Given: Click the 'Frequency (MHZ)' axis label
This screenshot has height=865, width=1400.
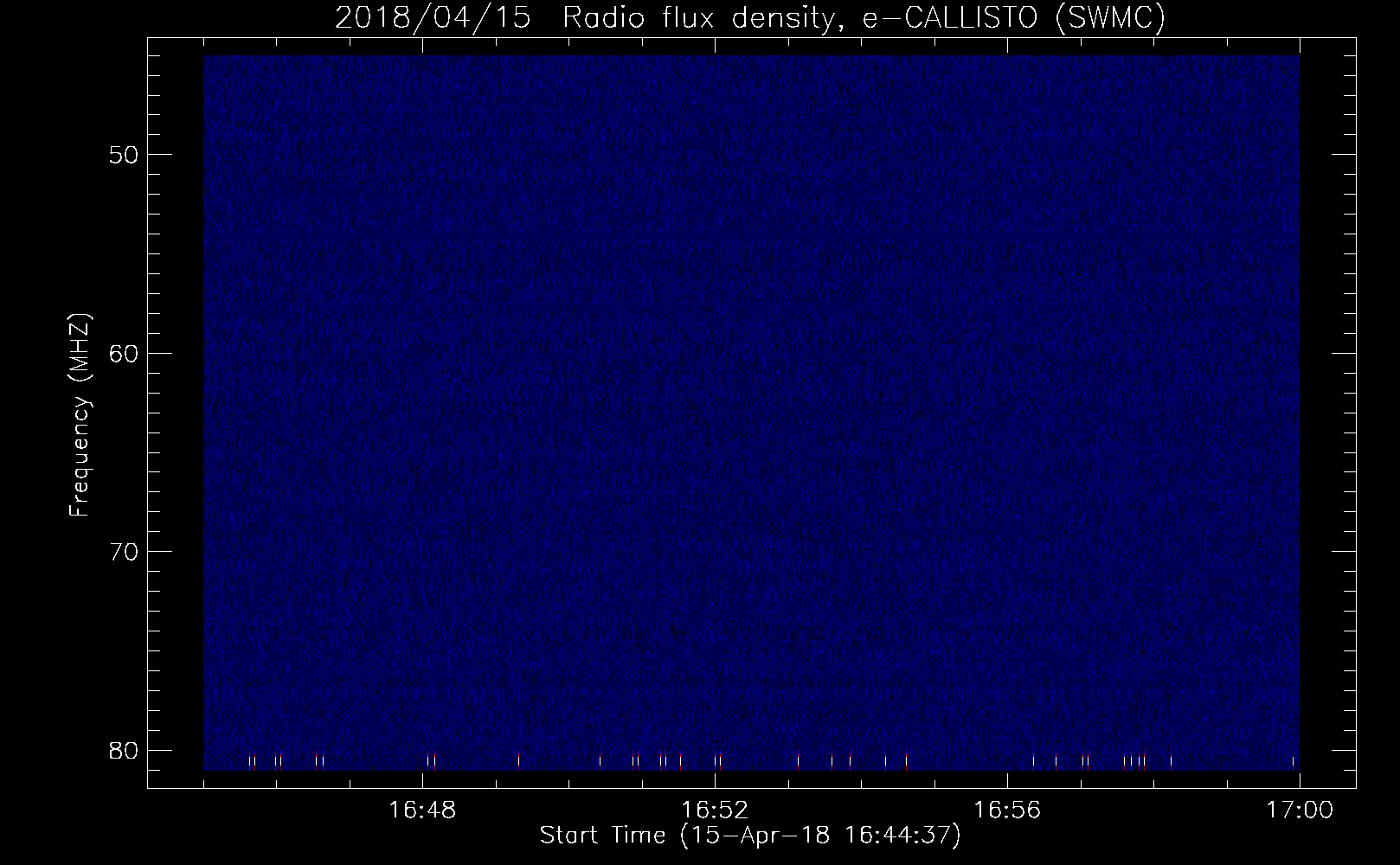Looking at the screenshot, I should tap(80, 415).
